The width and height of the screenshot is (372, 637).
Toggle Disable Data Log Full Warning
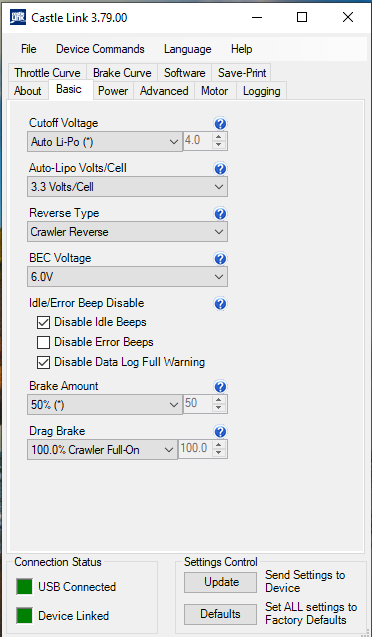tap(43, 362)
